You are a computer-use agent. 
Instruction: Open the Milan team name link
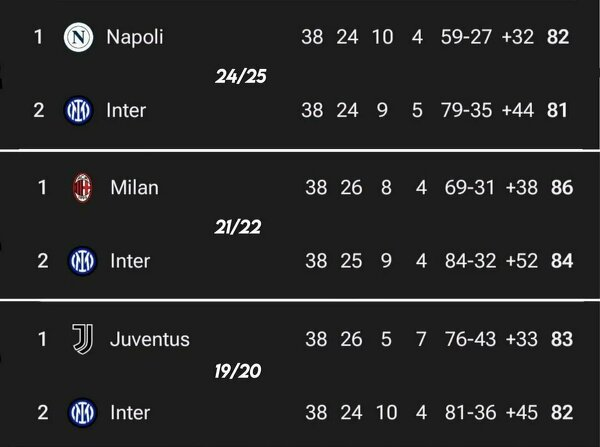click(134, 187)
